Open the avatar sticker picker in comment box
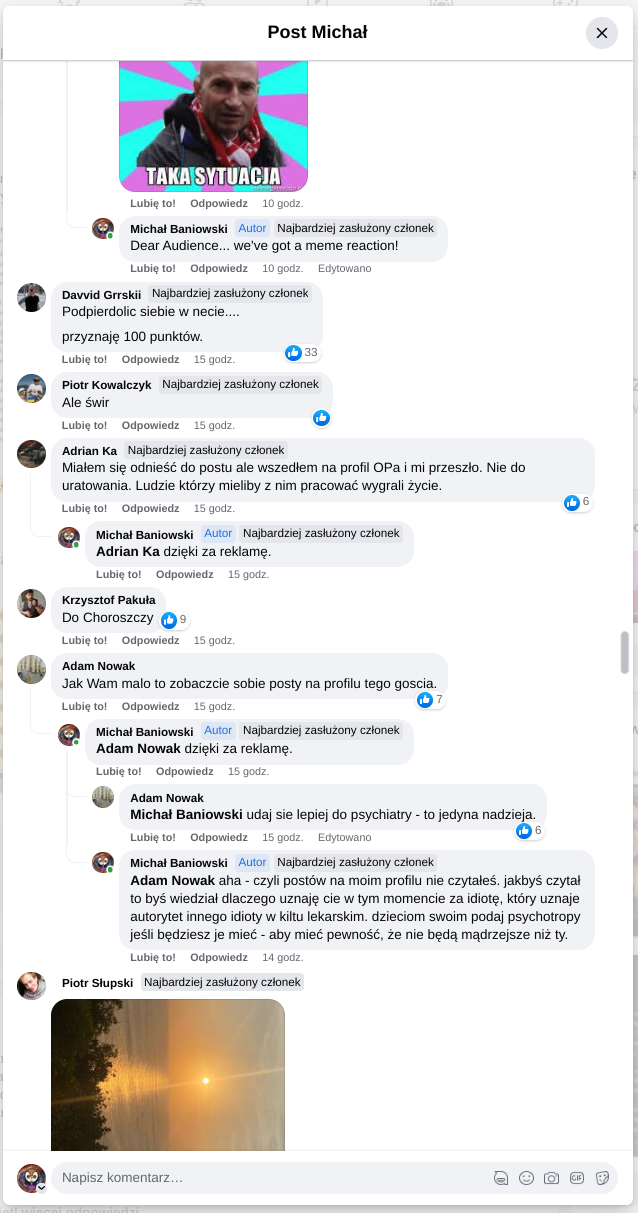Screen dimensions: 638x1213 click(501, 1178)
